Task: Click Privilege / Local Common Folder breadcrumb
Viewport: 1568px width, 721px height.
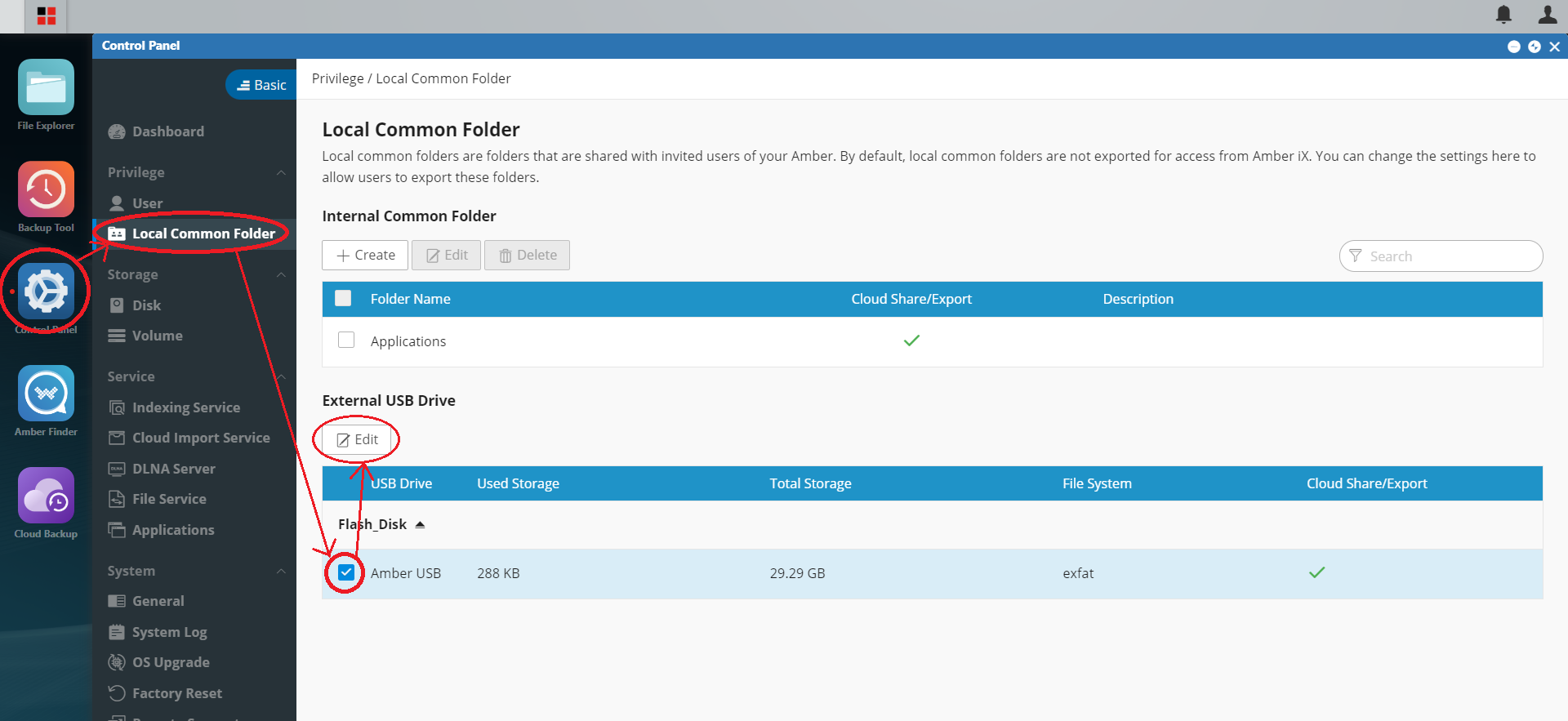Action: [x=411, y=78]
